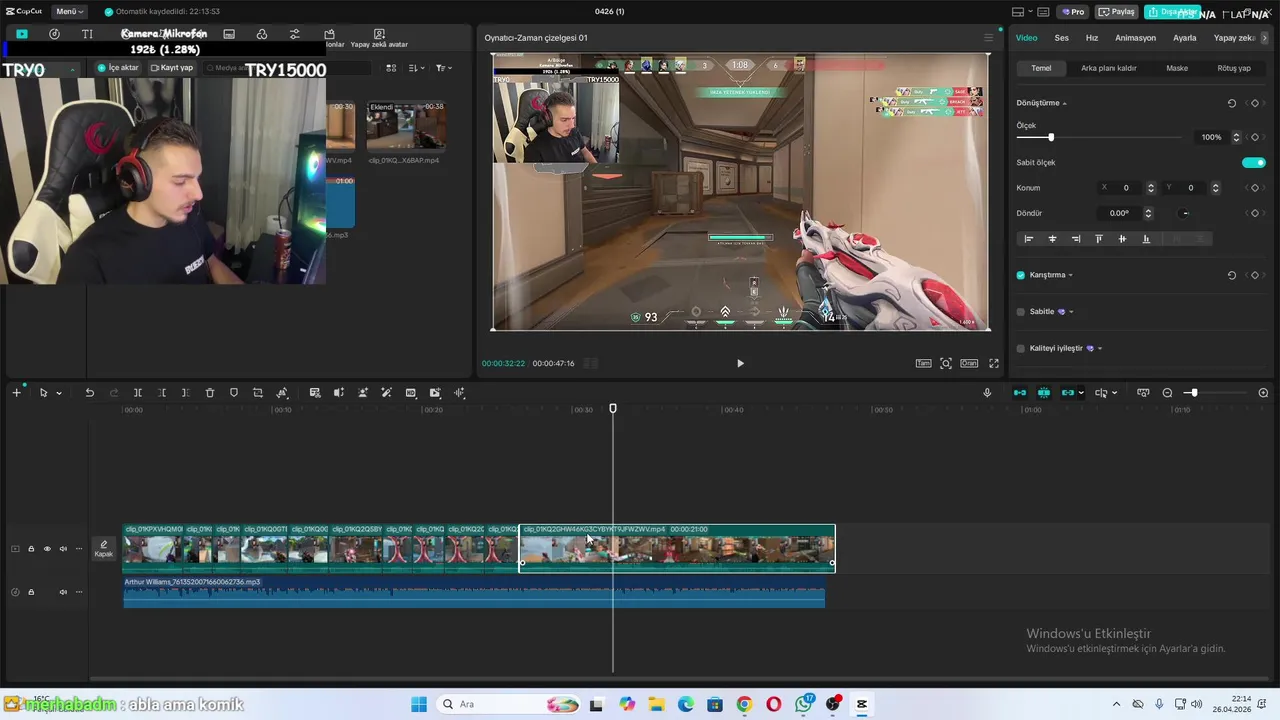The image size is (1280, 720).
Task: Mute the video track speaker icon
Action: [x=63, y=549]
